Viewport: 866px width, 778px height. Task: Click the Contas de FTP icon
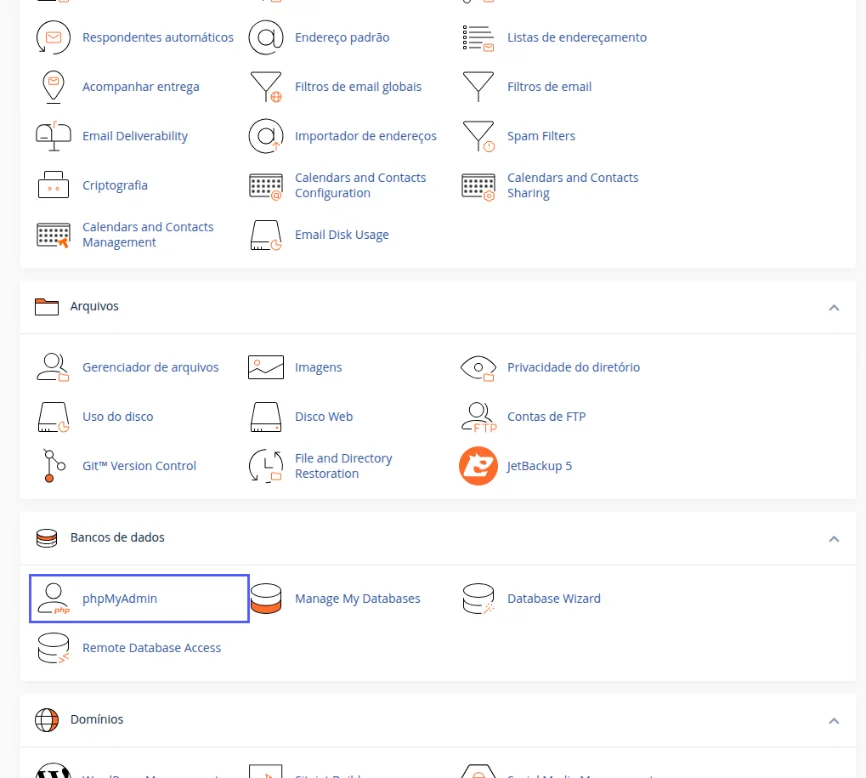(479, 417)
